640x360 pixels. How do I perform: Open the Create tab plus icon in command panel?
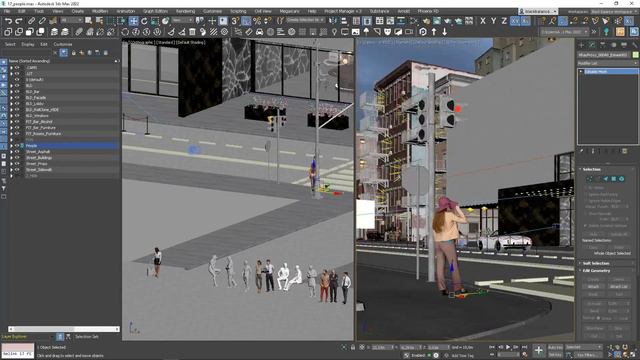coord(582,44)
